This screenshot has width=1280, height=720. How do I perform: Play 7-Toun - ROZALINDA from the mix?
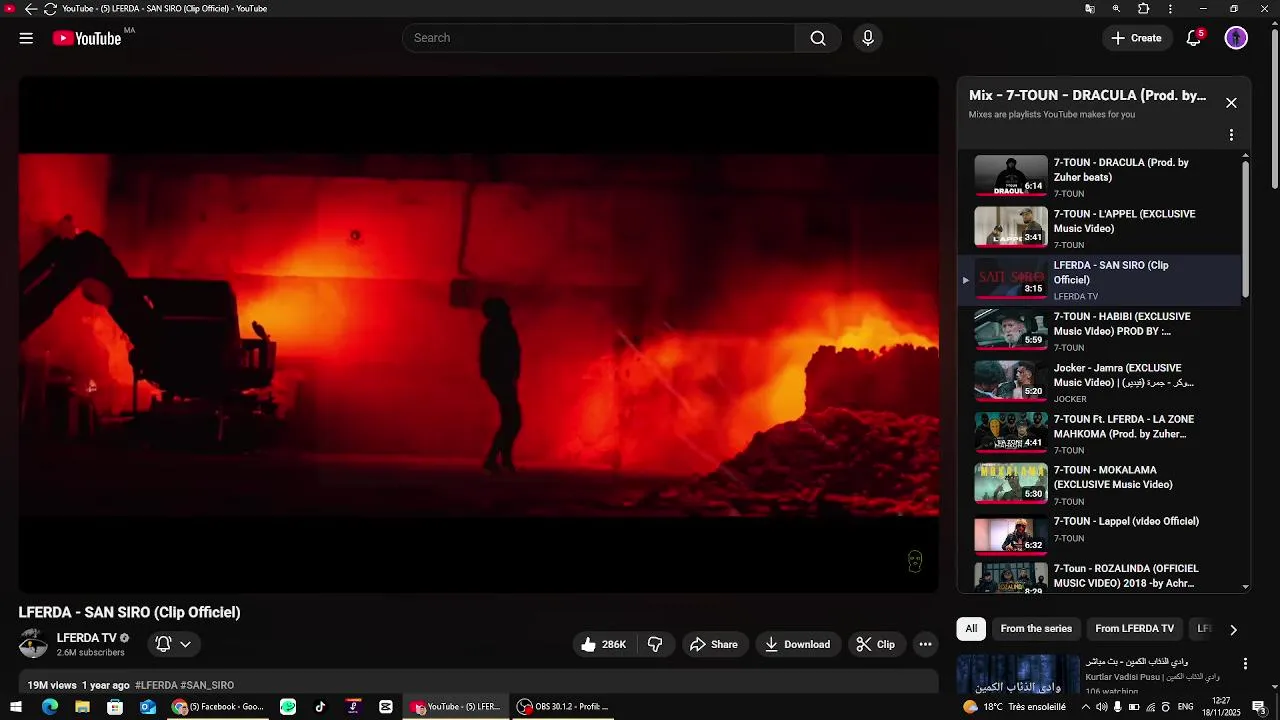(x=1098, y=577)
